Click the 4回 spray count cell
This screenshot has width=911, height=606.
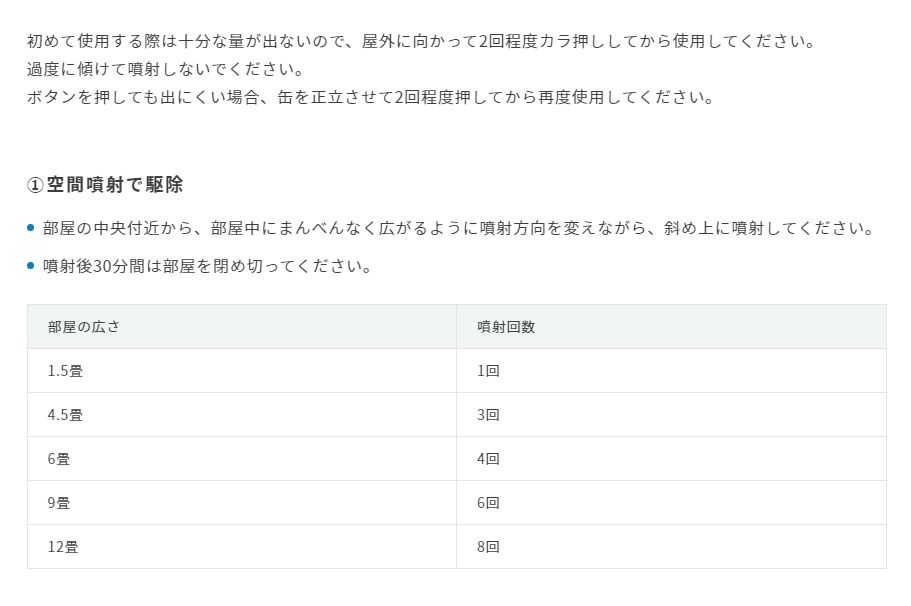pos(672,459)
